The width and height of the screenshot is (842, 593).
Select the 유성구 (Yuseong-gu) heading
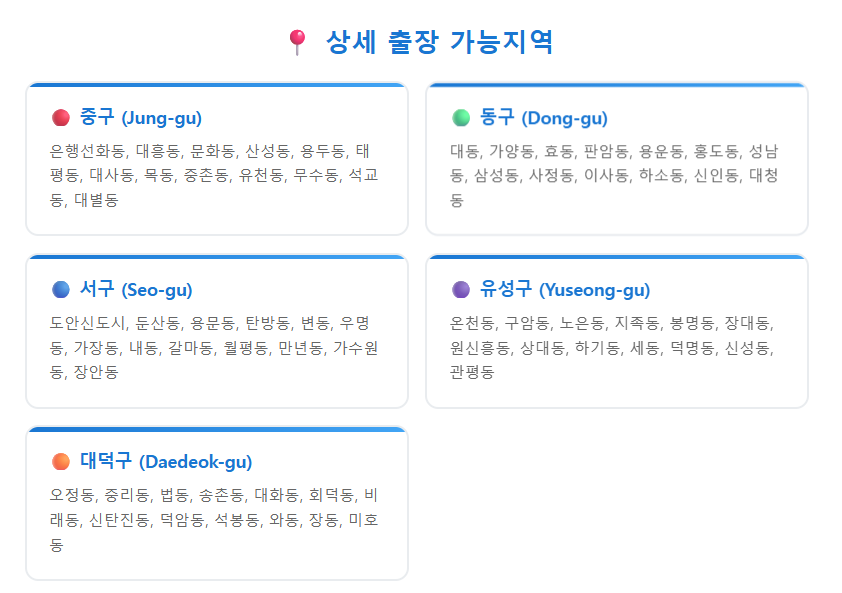click(x=565, y=289)
